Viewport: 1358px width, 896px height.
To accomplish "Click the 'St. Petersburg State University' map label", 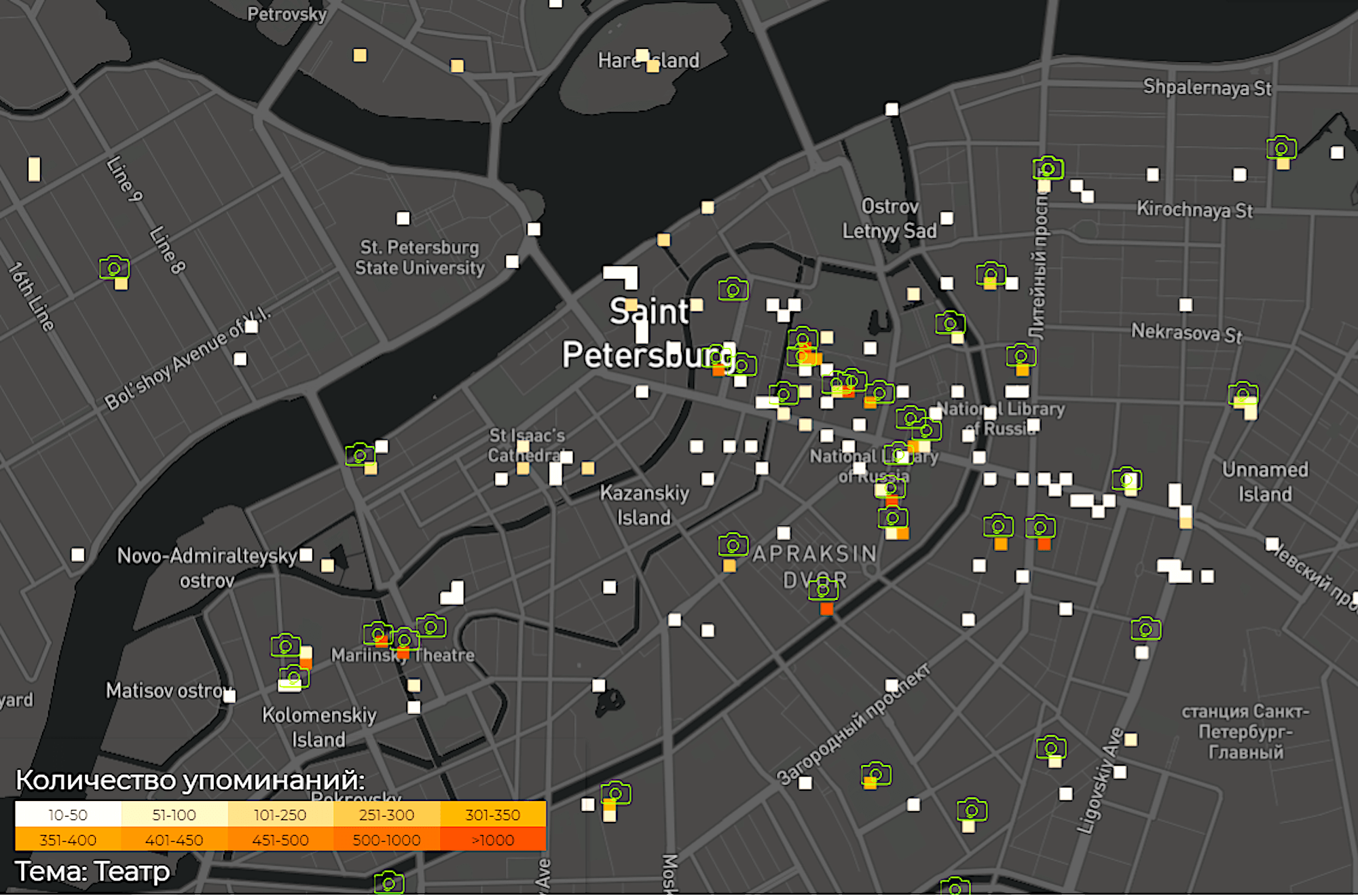I will (420, 257).
